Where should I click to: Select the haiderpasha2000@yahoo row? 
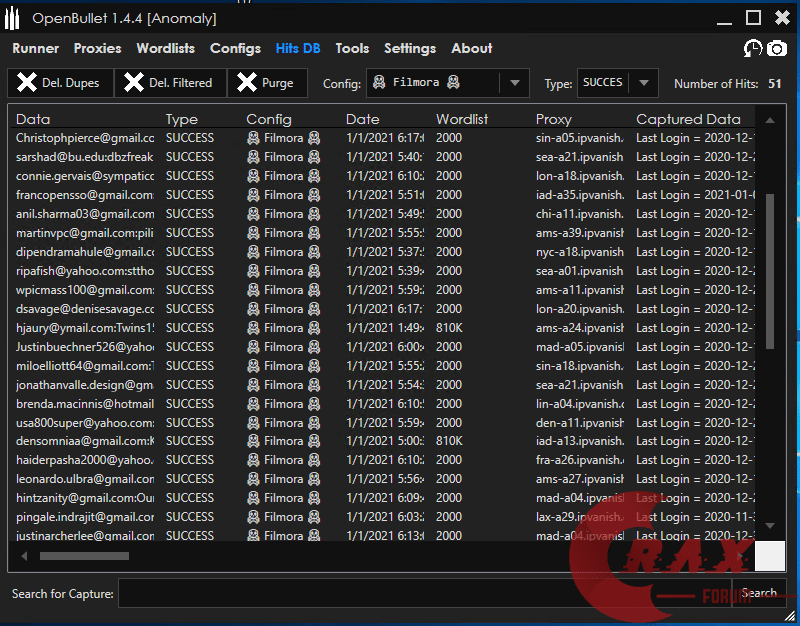[x=383, y=460]
